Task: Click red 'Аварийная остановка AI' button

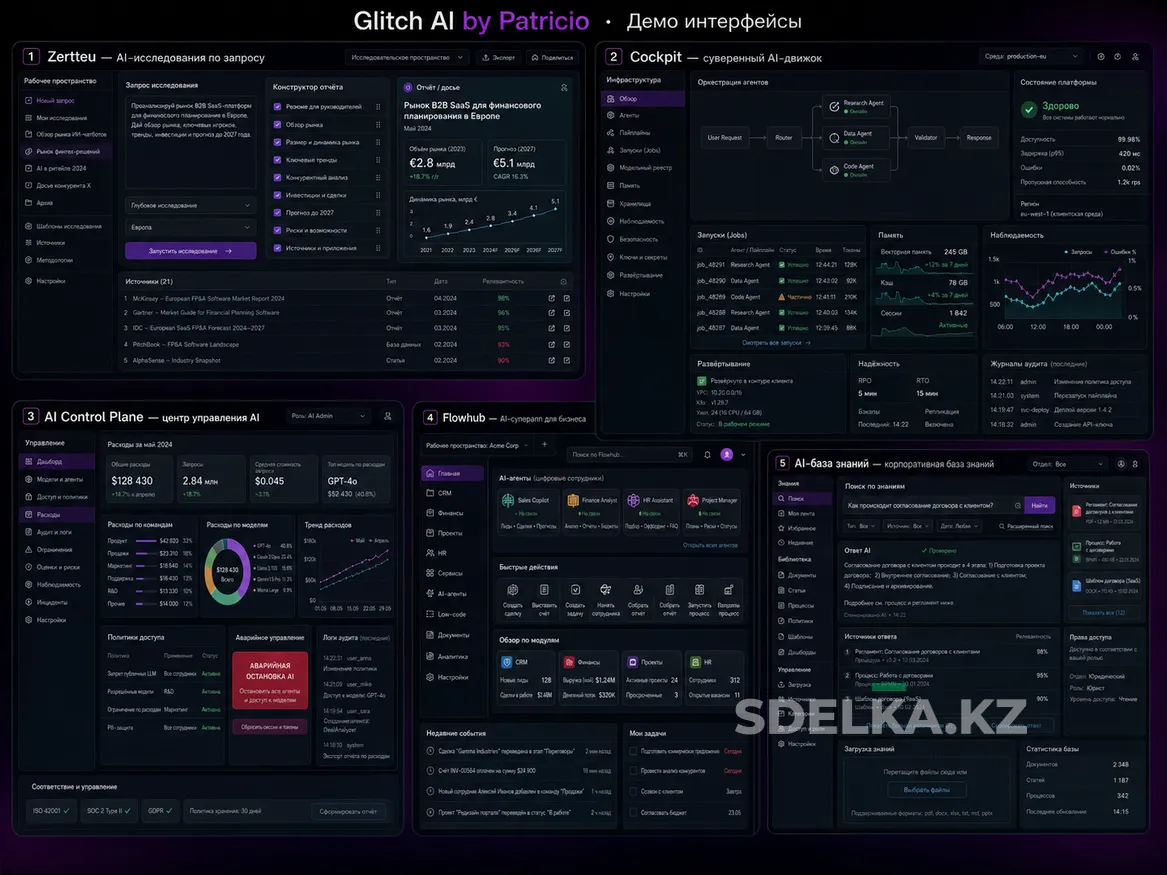Action: click(x=269, y=682)
